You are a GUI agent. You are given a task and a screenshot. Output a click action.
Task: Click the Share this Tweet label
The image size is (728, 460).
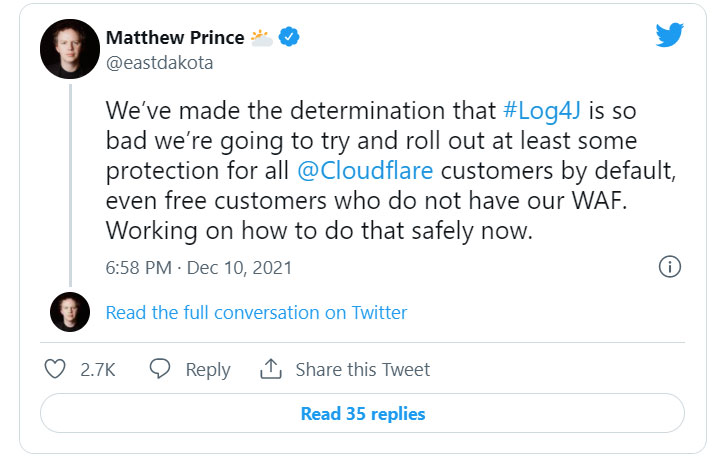pyautogui.click(x=362, y=369)
